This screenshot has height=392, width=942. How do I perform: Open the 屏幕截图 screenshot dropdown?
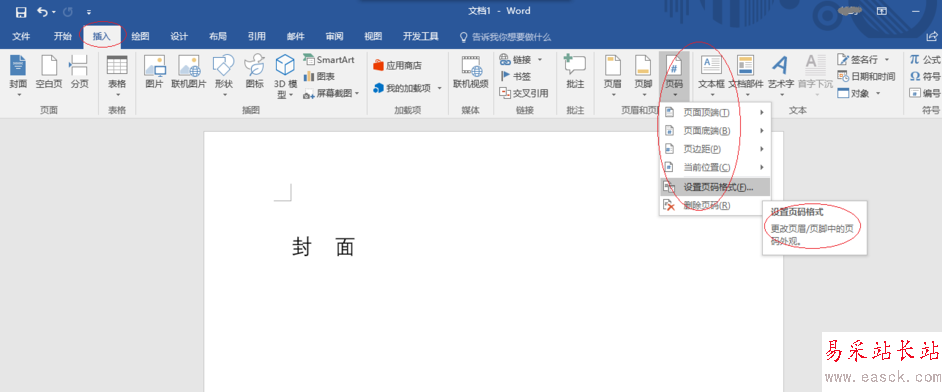coord(331,94)
